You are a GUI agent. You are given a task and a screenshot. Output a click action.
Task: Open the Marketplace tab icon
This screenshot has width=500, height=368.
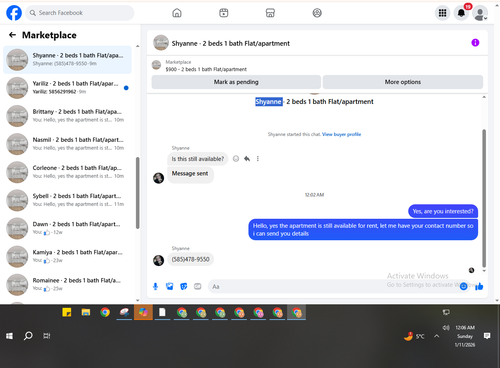(270, 13)
